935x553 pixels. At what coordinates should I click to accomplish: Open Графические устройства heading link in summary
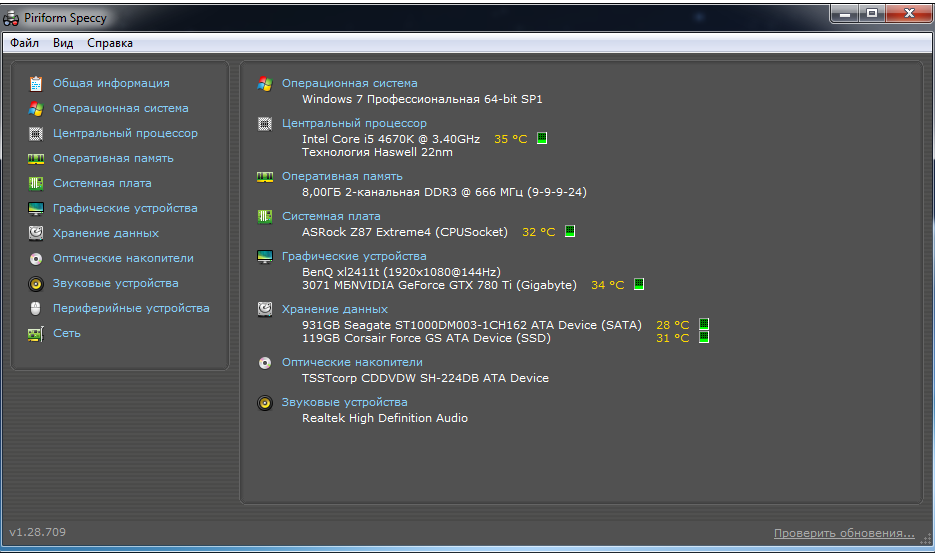coord(354,257)
